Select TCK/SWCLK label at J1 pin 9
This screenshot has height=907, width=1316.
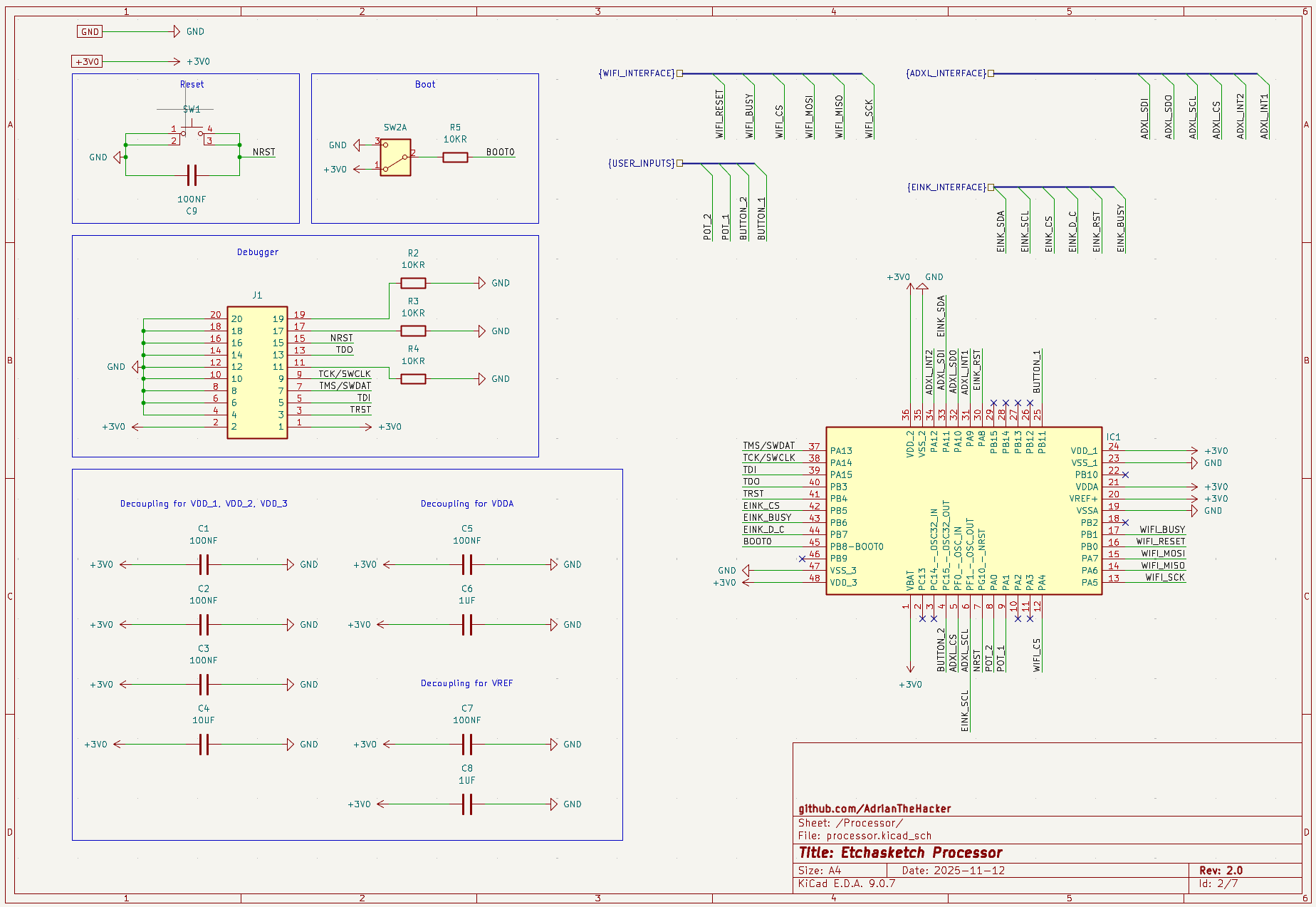(345, 373)
